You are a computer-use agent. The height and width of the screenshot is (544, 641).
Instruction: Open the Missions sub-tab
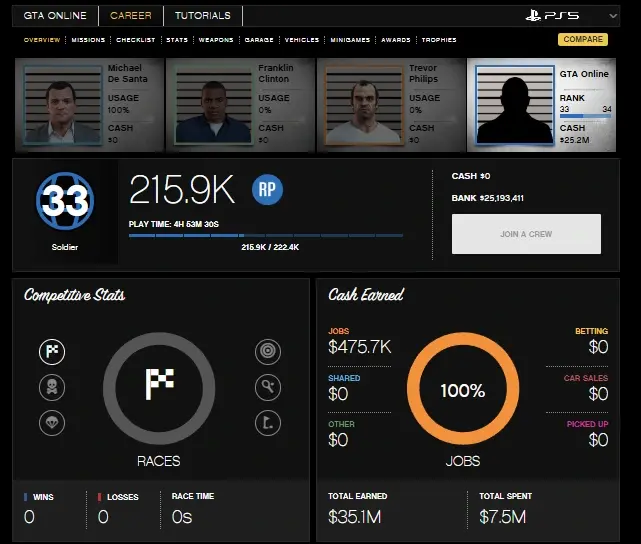89,40
